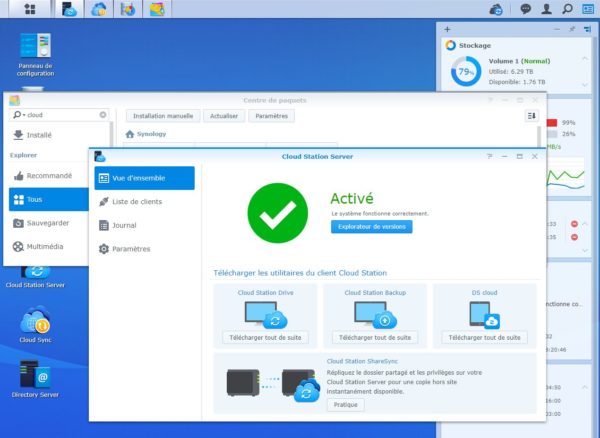Open user options person icon
The width and height of the screenshot is (600, 438).
[546, 9]
